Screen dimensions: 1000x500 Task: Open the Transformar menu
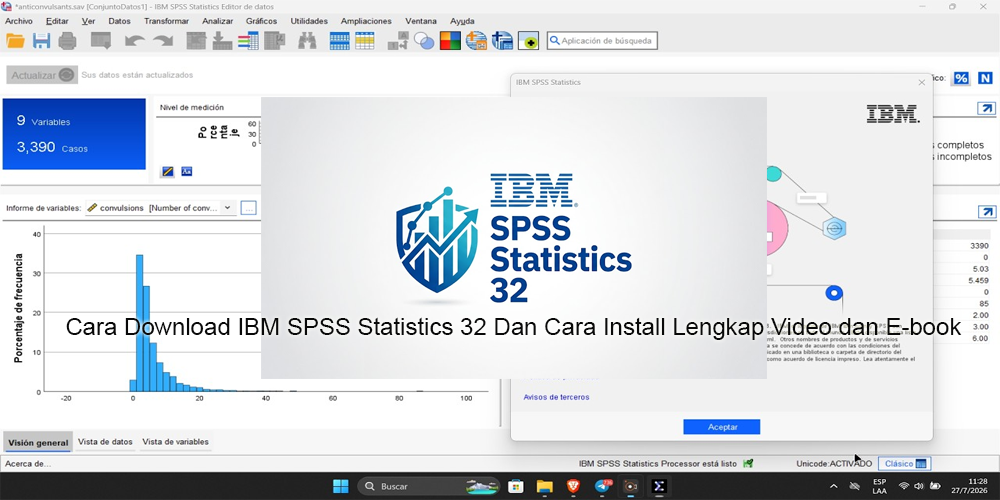(x=166, y=21)
